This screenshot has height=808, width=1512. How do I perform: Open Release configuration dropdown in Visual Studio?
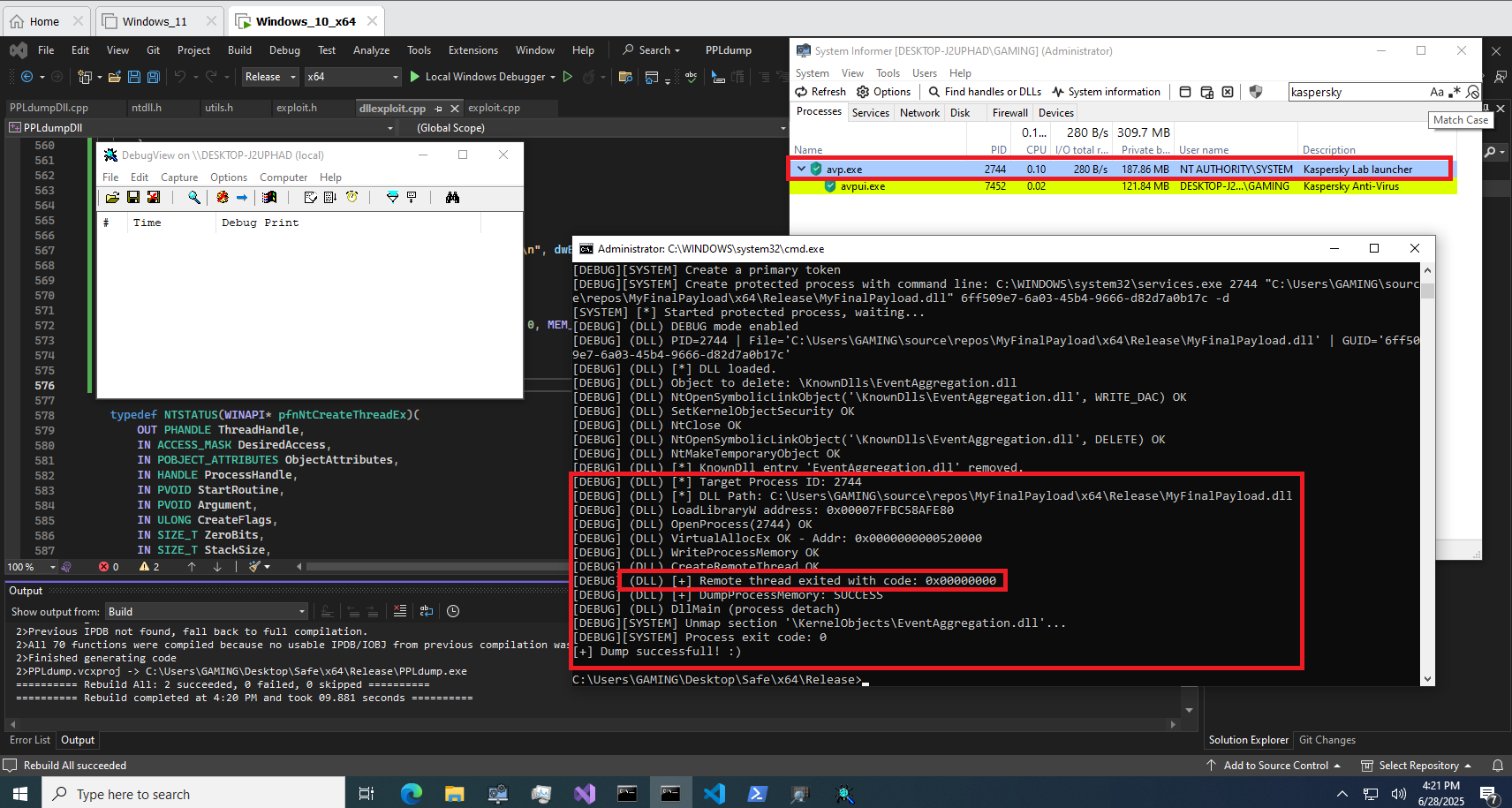point(270,77)
